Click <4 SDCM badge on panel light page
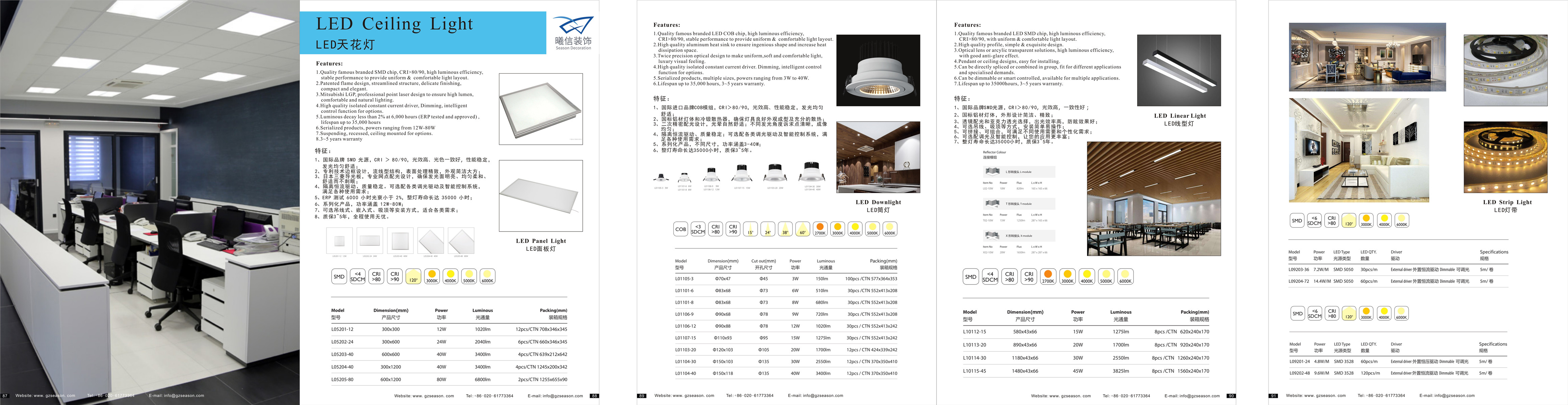This screenshot has width=1568, height=405. click(x=358, y=277)
